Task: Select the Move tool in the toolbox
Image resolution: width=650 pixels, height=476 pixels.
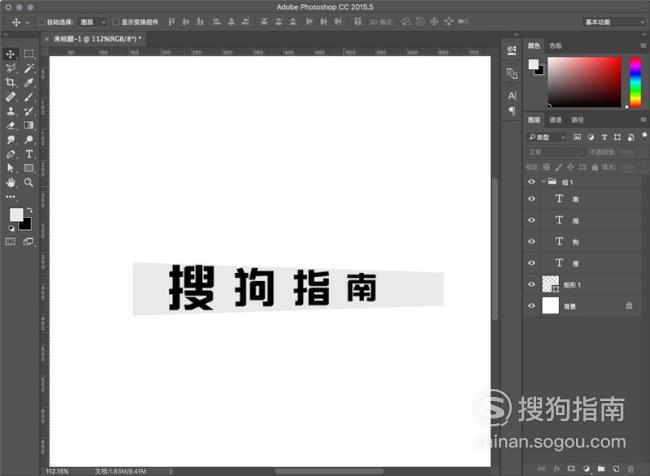Action: coord(11,54)
